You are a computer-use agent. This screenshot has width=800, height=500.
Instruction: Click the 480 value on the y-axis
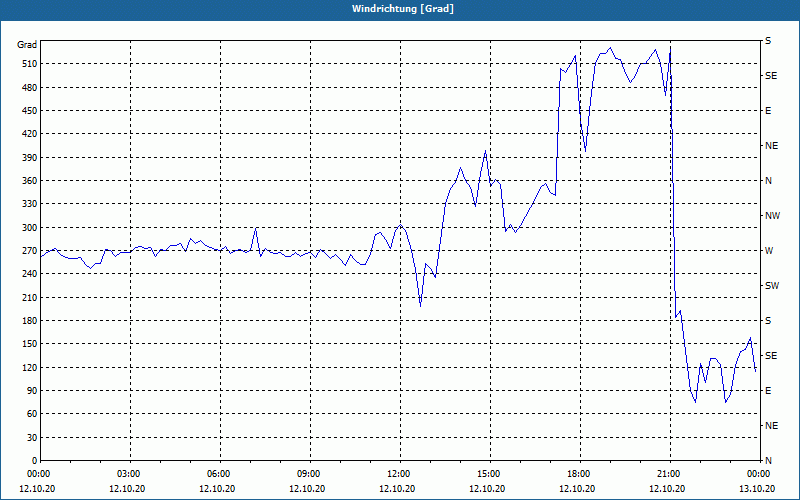[29, 87]
